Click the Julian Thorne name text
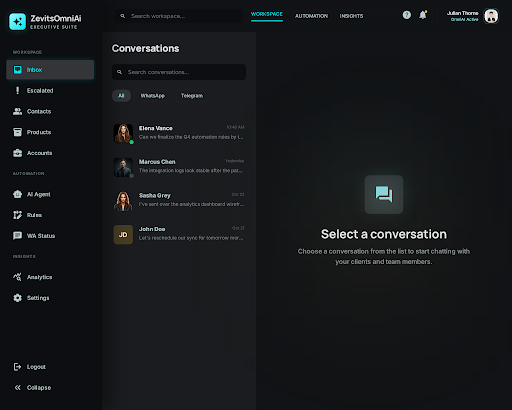Viewport: 512px width, 410px height. point(462,13)
